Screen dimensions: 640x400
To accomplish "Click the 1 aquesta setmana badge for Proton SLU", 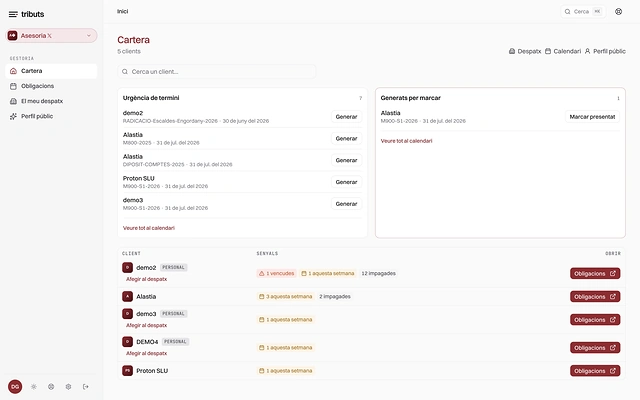I will coord(286,371).
